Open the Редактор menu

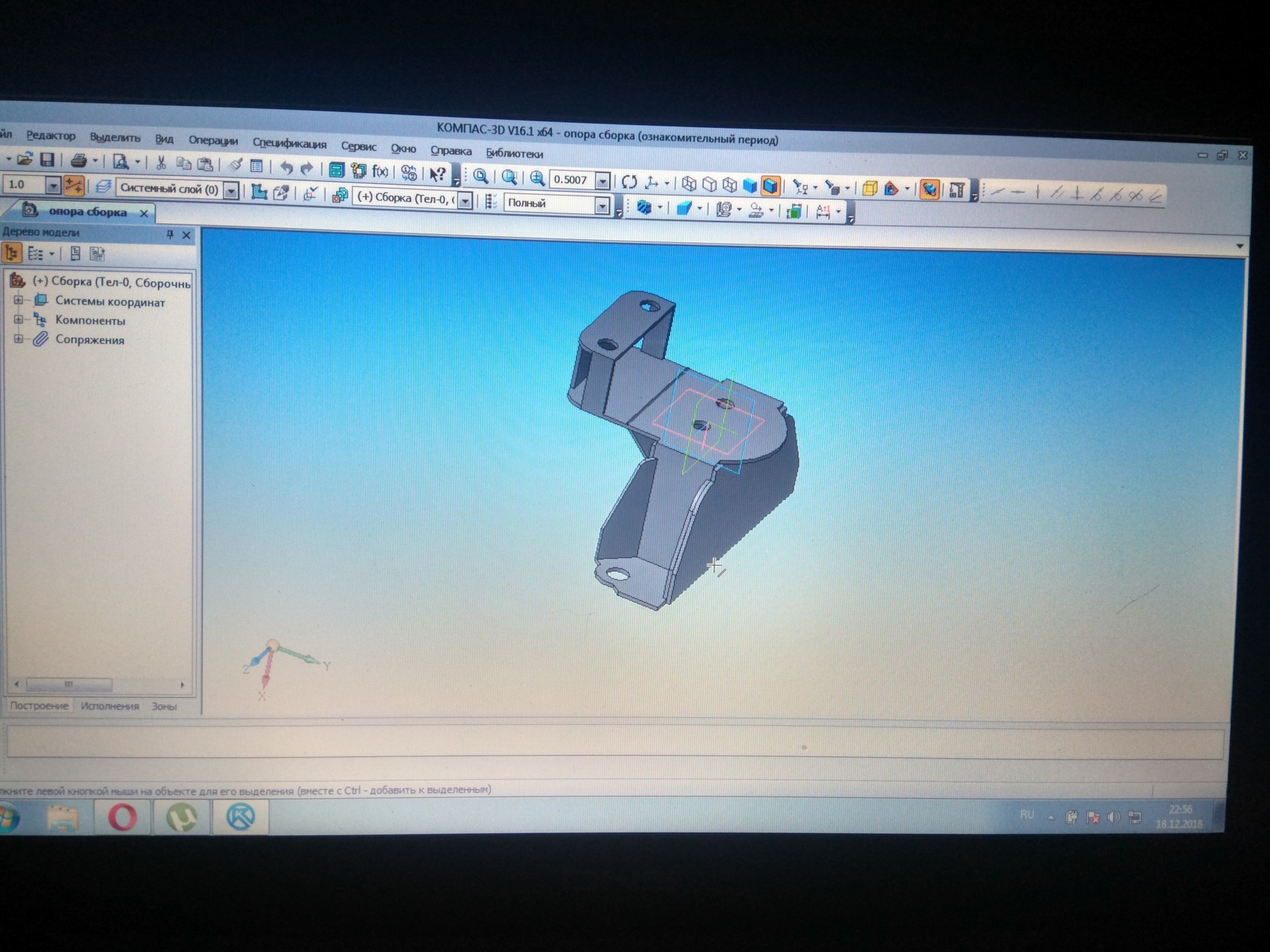[x=51, y=136]
